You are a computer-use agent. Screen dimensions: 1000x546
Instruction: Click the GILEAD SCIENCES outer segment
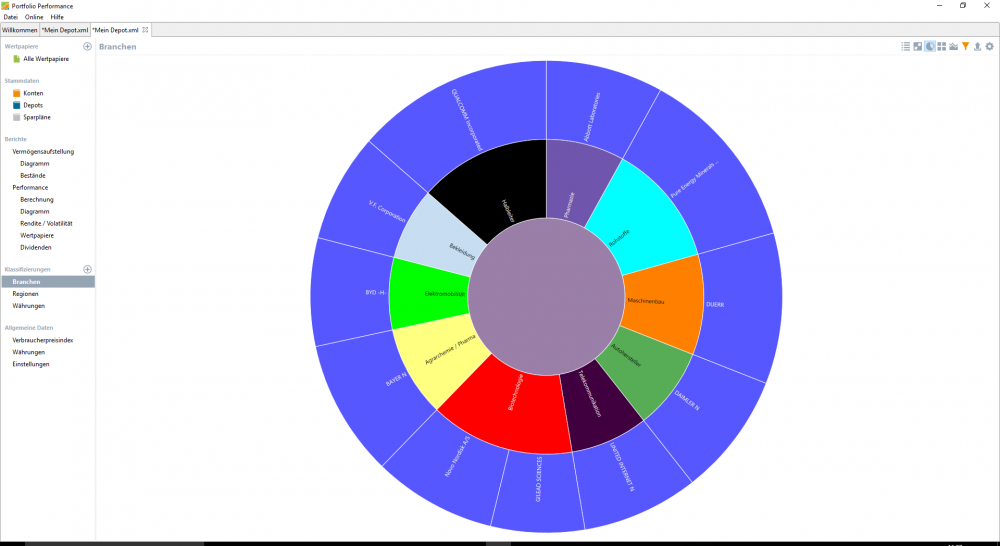(x=539, y=491)
